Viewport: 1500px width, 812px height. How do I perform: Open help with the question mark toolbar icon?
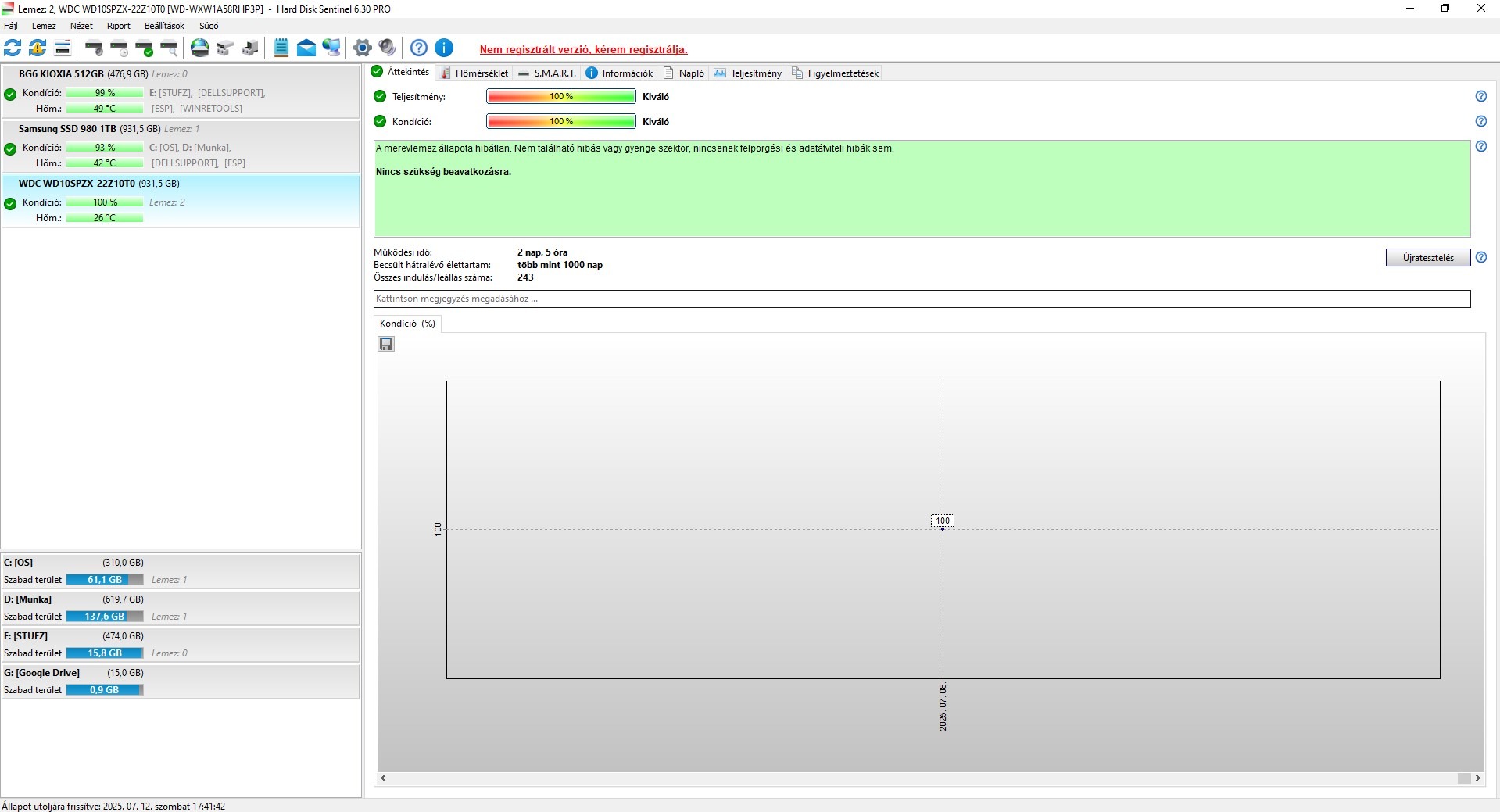click(x=419, y=48)
